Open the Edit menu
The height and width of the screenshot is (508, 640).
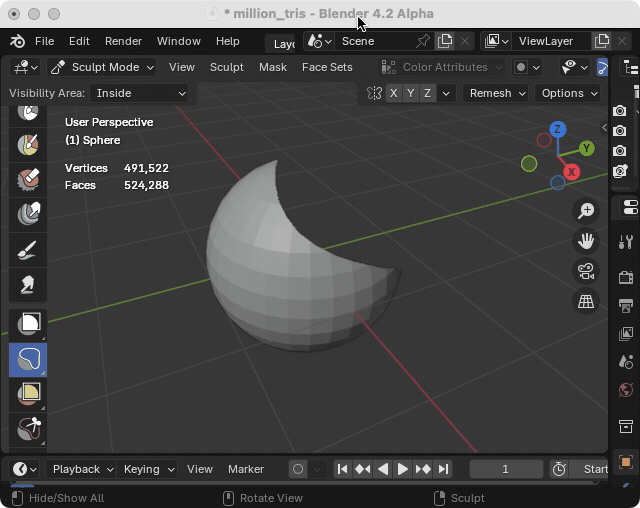(x=79, y=41)
